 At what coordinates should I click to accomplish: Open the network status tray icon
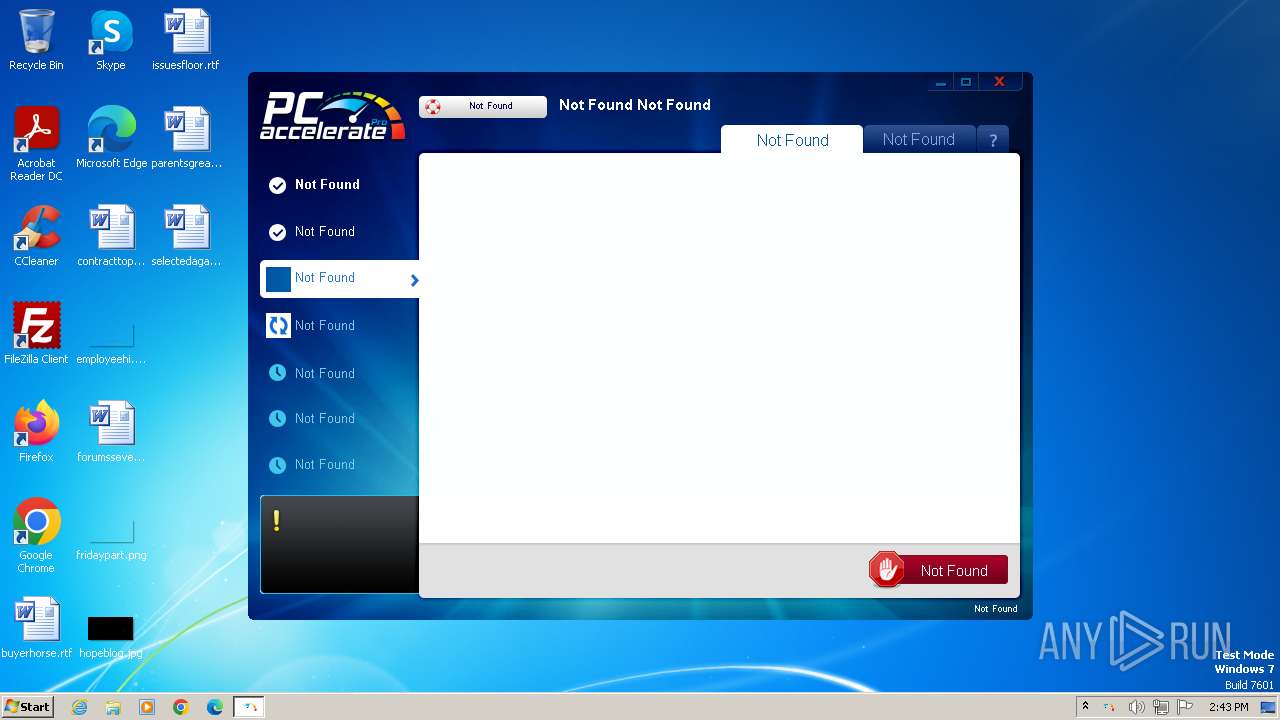coord(1160,707)
